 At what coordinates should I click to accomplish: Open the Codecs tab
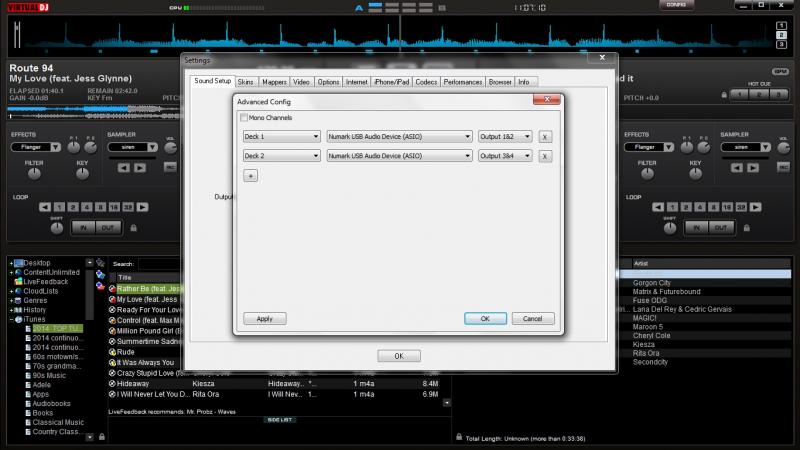(x=426, y=82)
